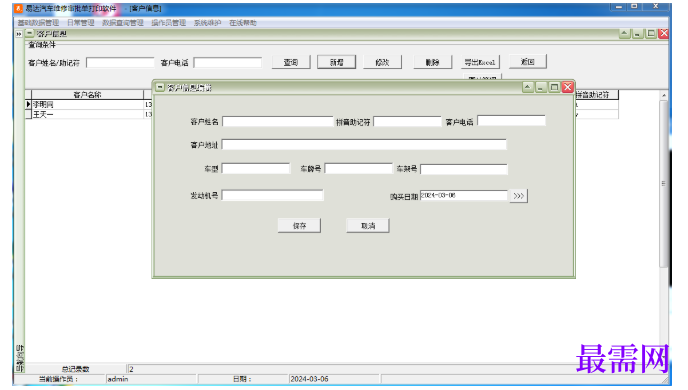Focus the 客户地址 field in the dialog
This screenshot has width=688, height=390.
tap(364, 144)
